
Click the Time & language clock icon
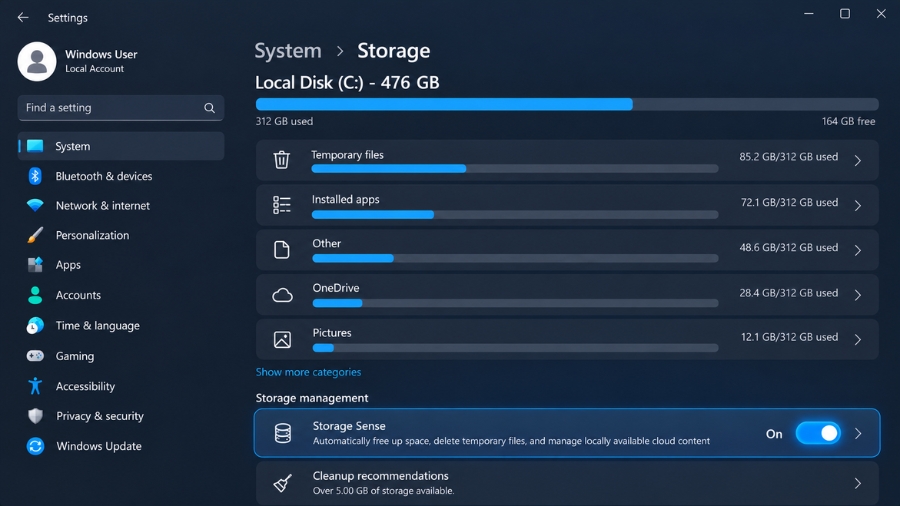coord(35,325)
